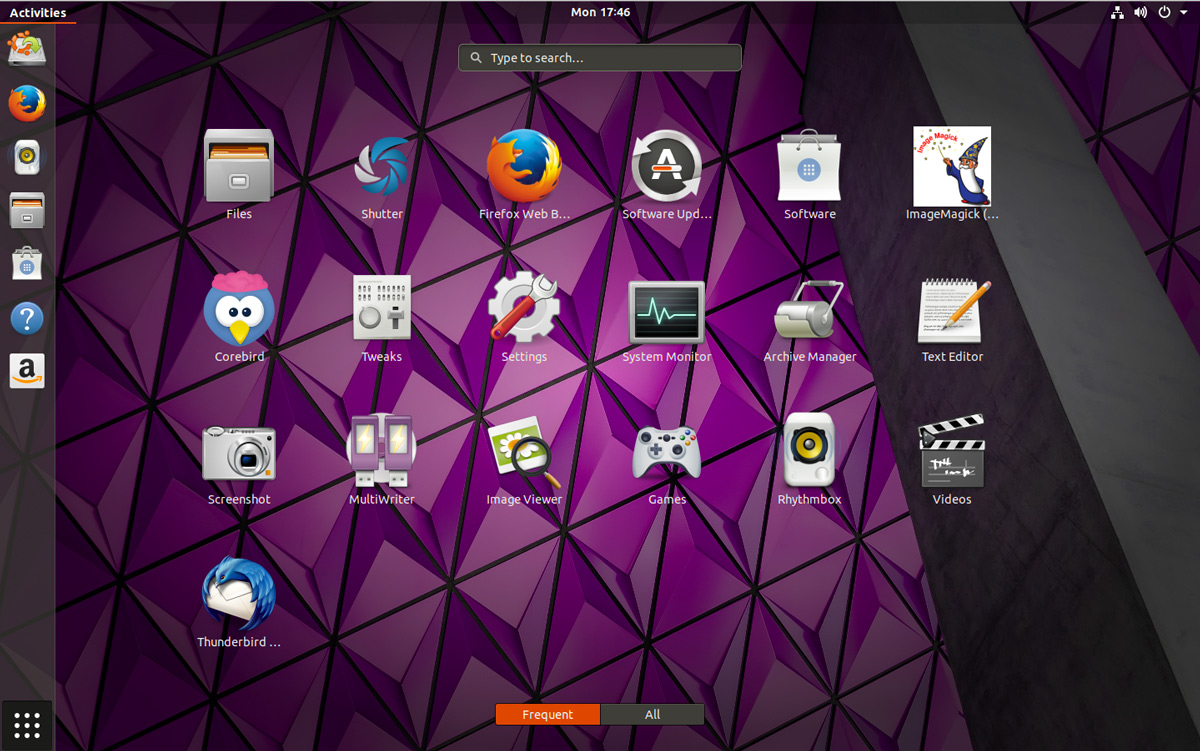Launch System Monitor

pyautogui.click(x=667, y=312)
